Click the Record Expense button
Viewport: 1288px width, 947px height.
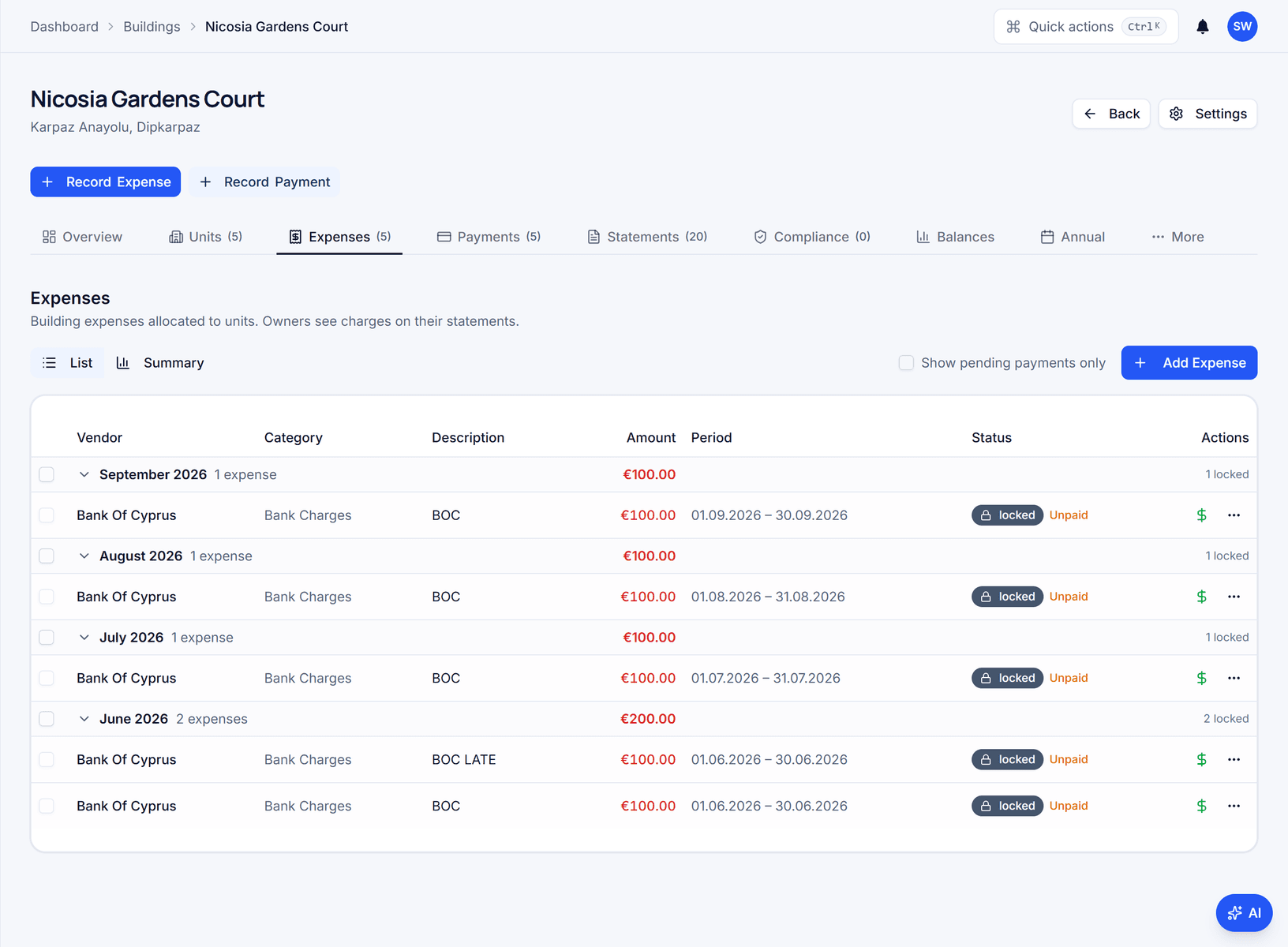coord(106,182)
